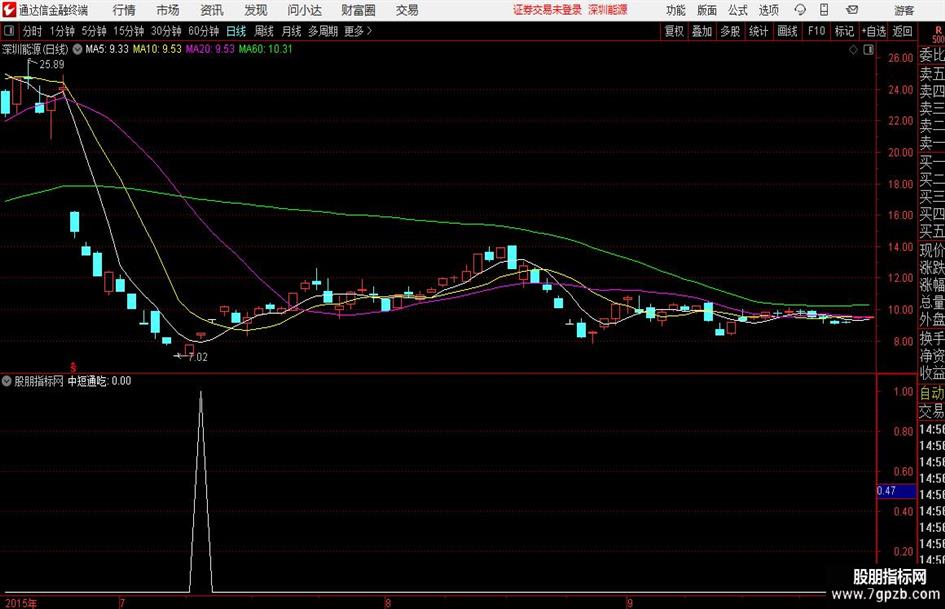Click the diamond icon at chart top right
The width and height of the screenshot is (945, 609).
click(x=853, y=49)
